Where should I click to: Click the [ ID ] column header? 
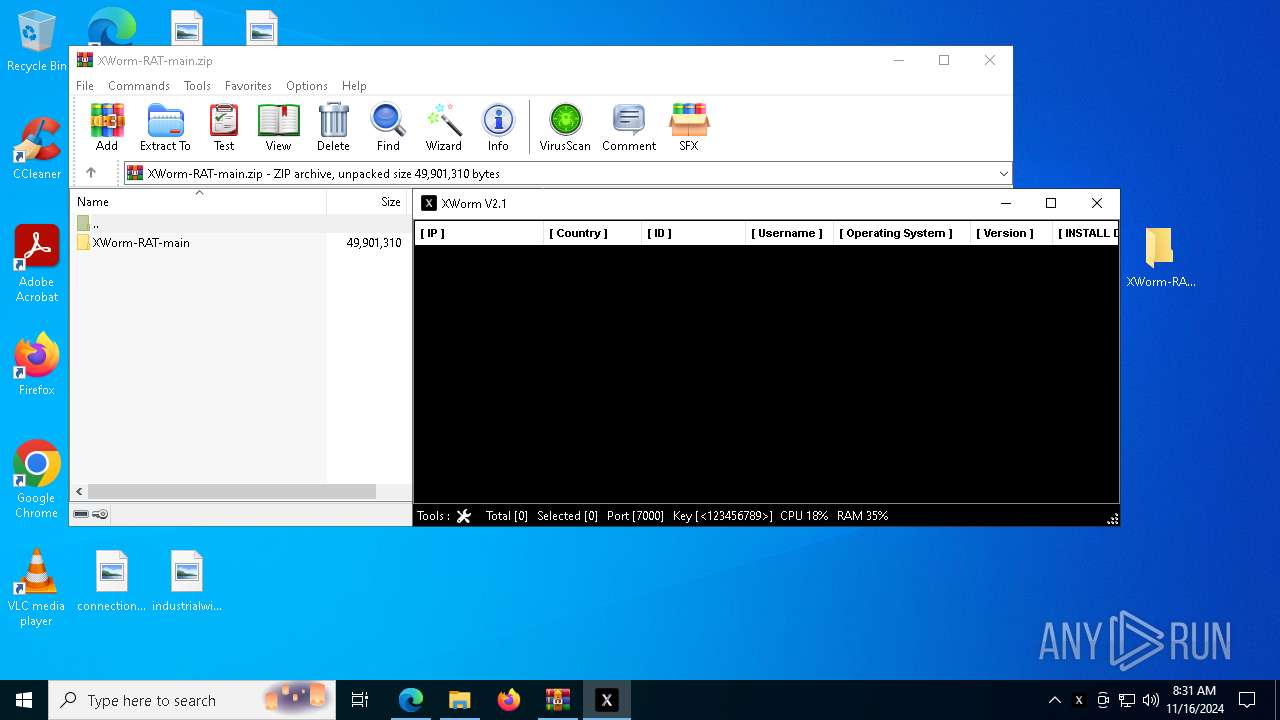[x=693, y=233]
